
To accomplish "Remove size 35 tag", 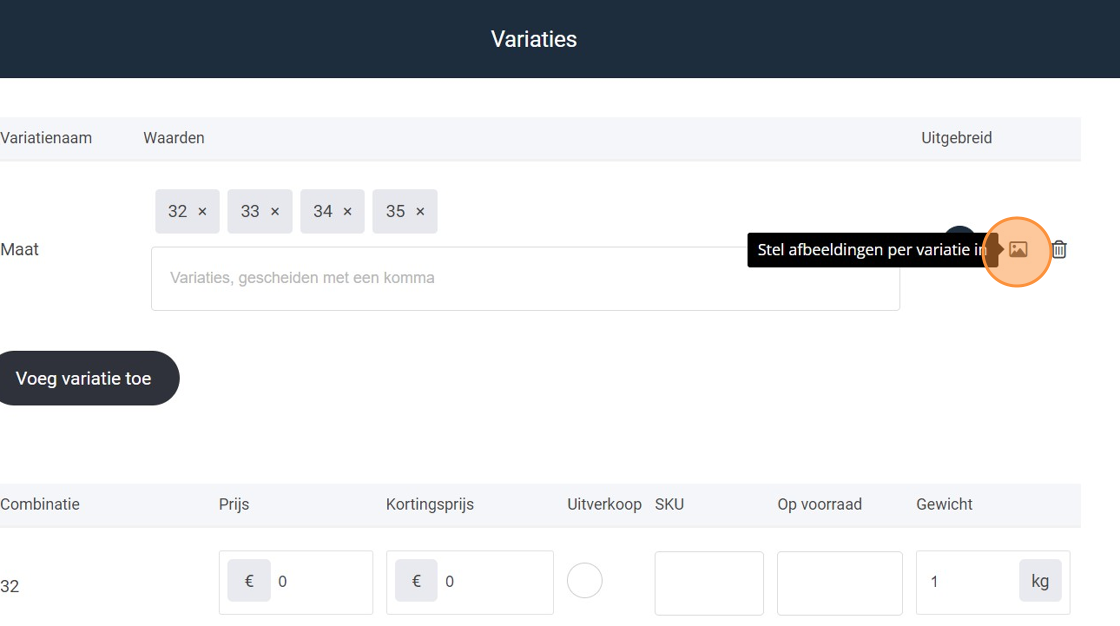I will pyautogui.click(x=420, y=212).
